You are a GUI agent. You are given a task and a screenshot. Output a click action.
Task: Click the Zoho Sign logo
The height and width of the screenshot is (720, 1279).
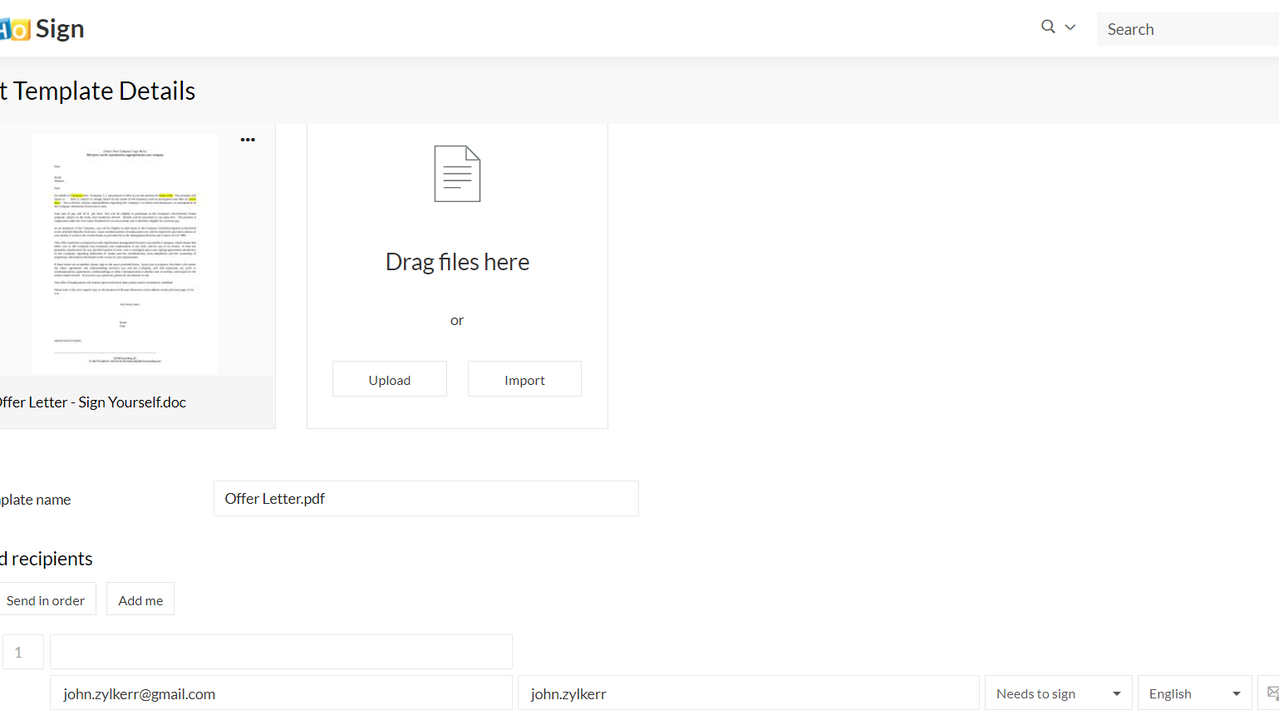point(42,29)
